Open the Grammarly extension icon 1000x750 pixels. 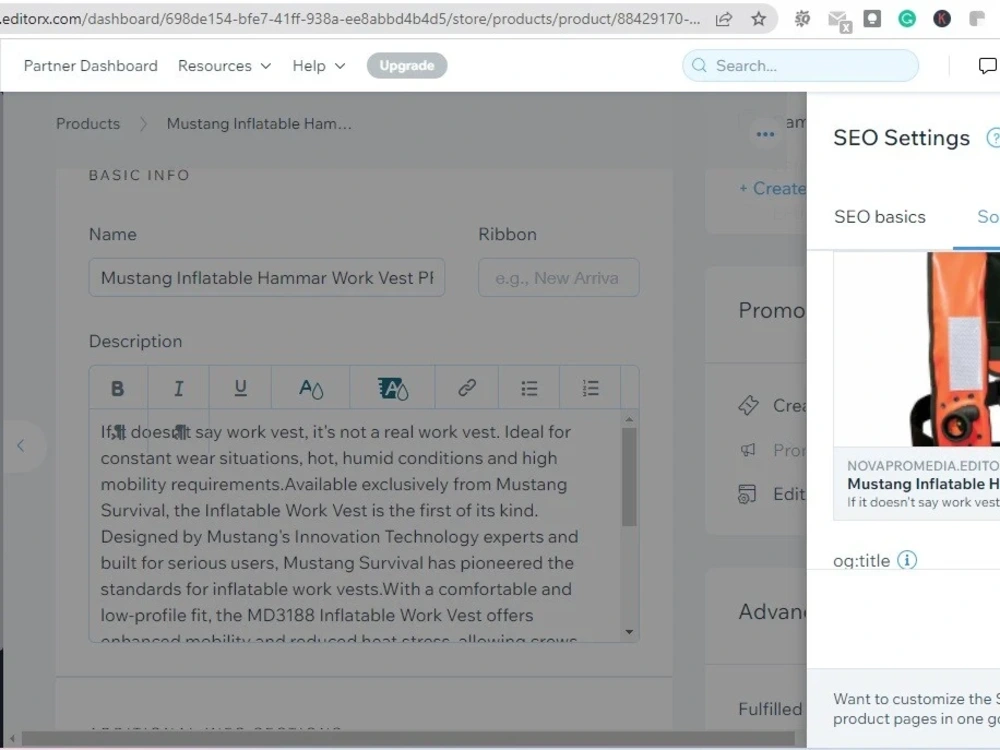(x=907, y=19)
